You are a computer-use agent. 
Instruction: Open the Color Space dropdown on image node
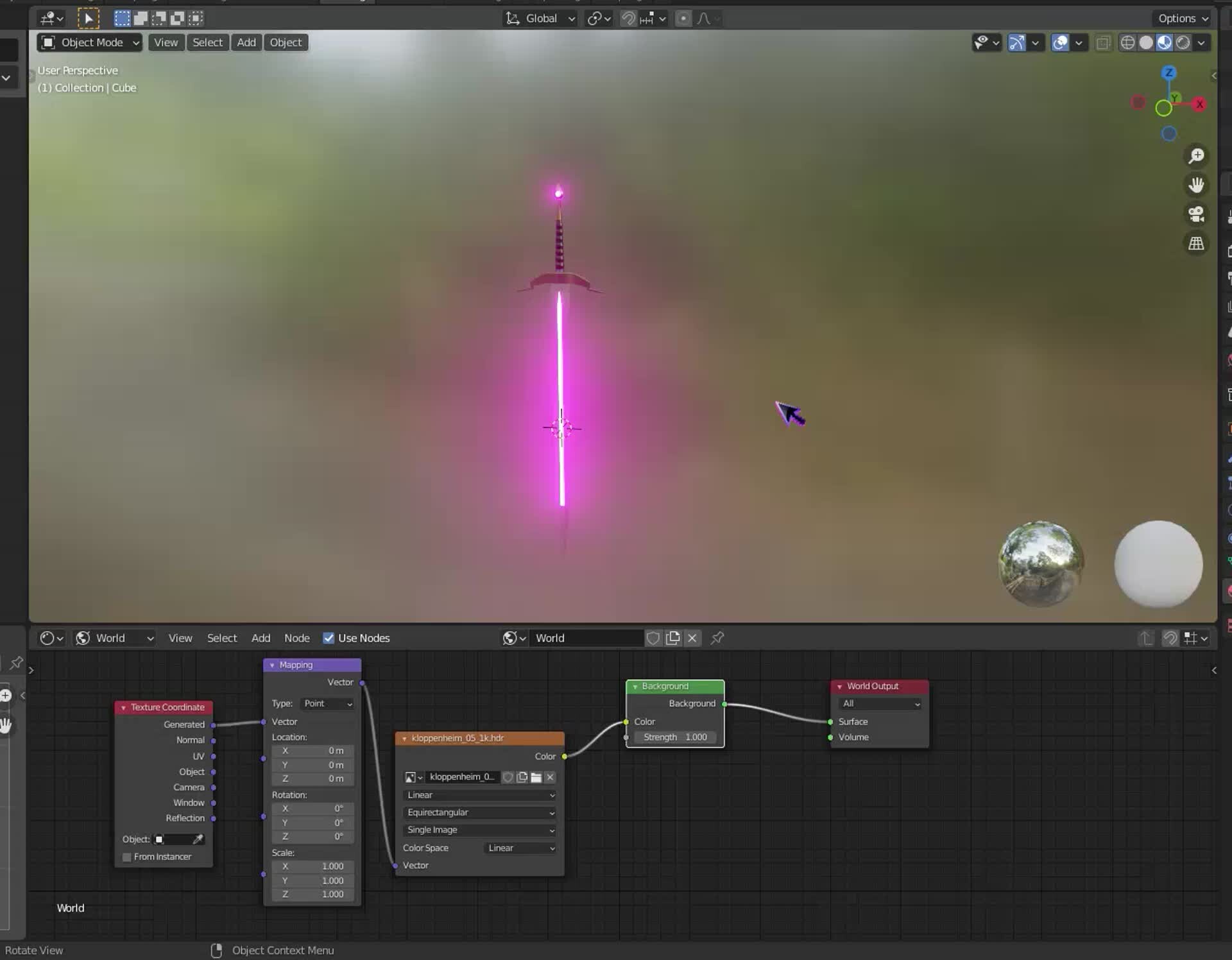pyautogui.click(x=520, y=848)
